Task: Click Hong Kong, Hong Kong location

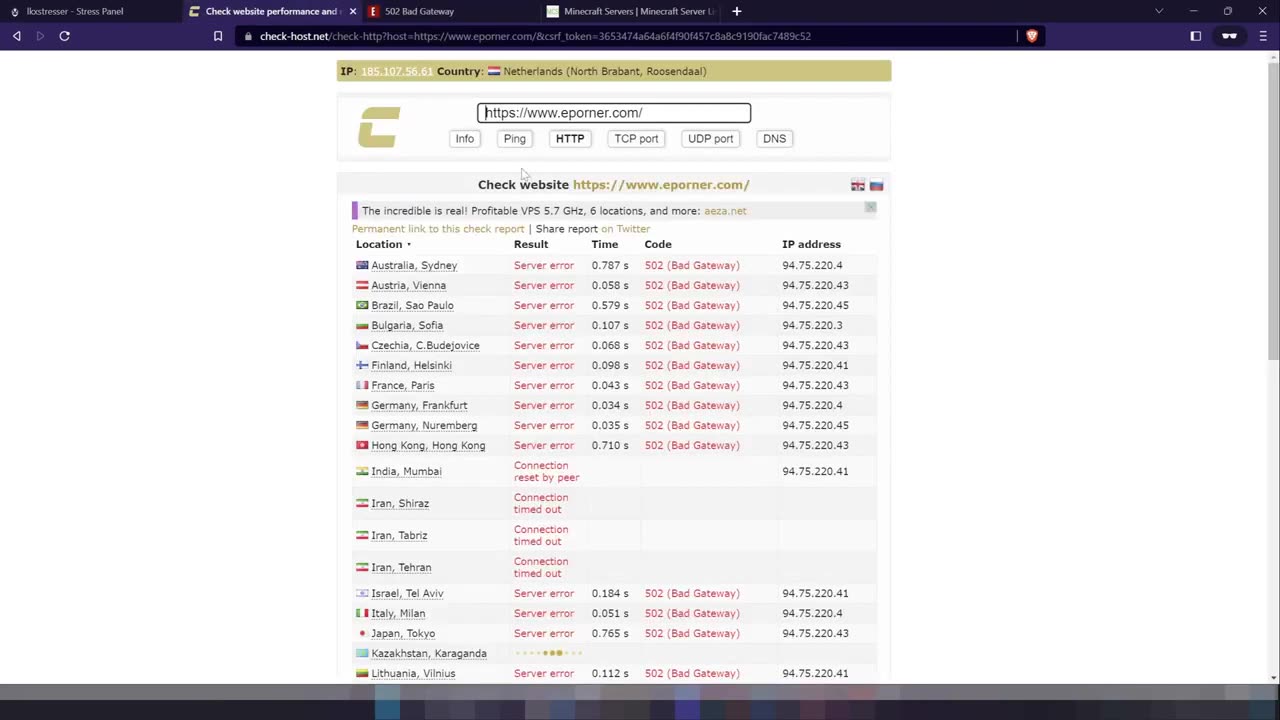Action: click(x=428, y=445)
